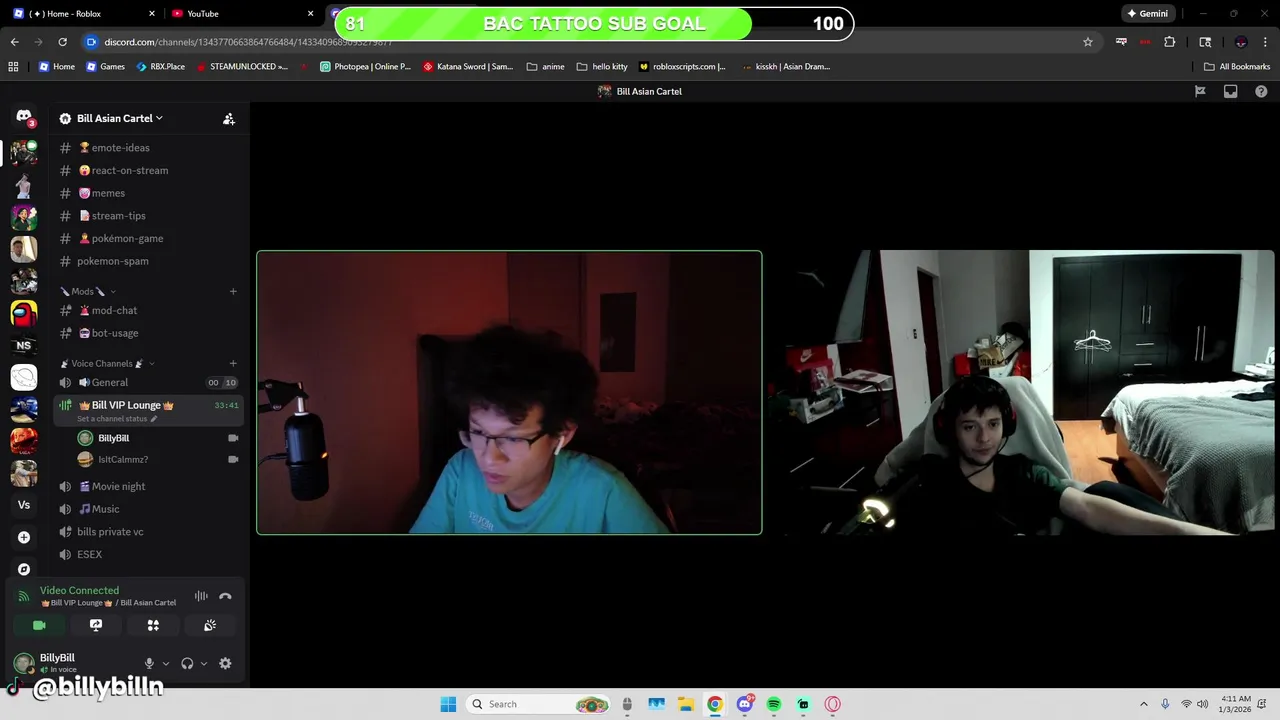This screenshot has height=720, width=1280.
Task: Start screen sharing in Discord
Action: click(96, 625)
